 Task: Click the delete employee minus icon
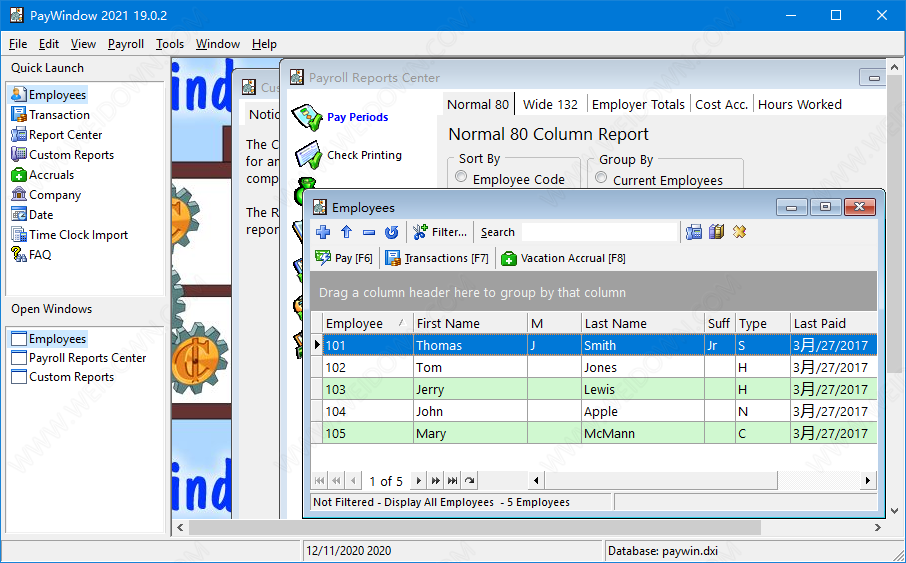pos(369,232)
